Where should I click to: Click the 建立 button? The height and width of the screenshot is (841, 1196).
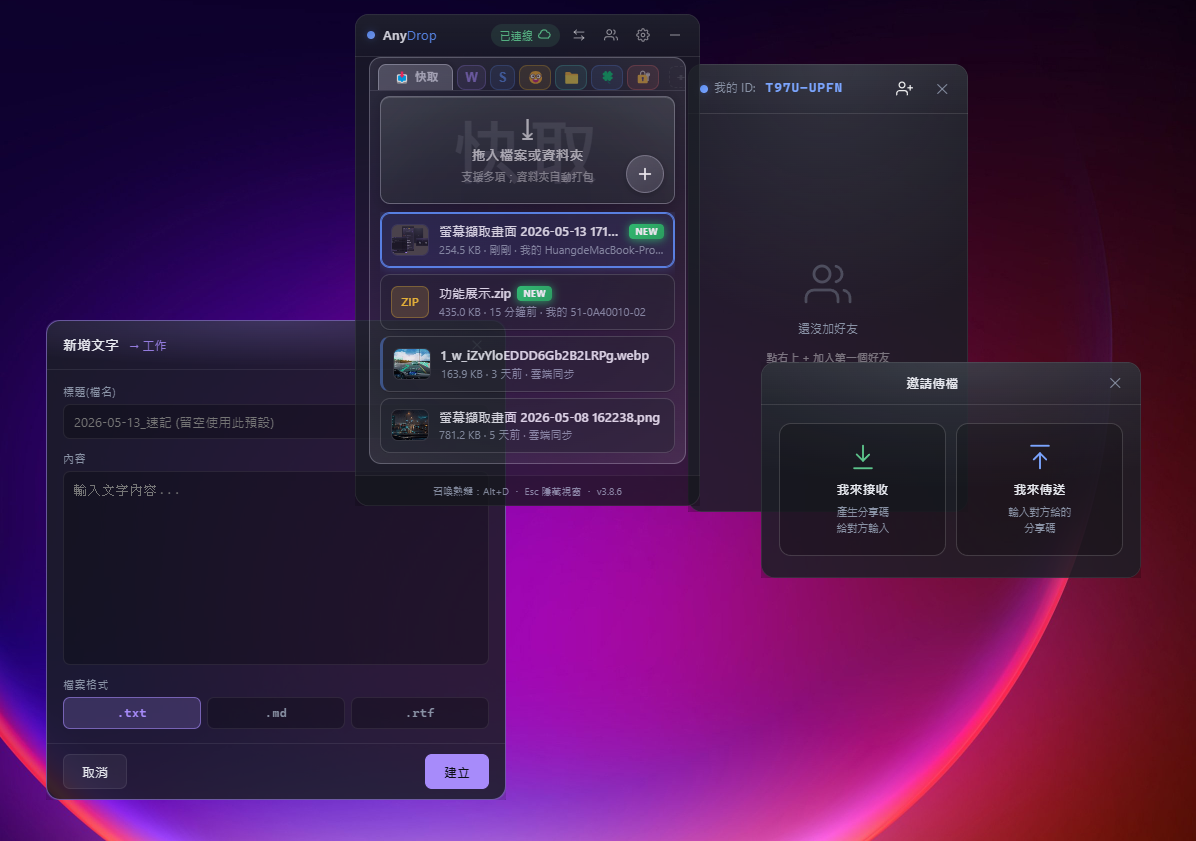pos(457,772)
